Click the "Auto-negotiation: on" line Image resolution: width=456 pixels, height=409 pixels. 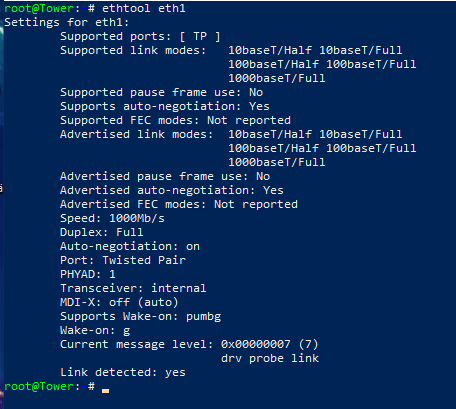click(x=130, y=246)
